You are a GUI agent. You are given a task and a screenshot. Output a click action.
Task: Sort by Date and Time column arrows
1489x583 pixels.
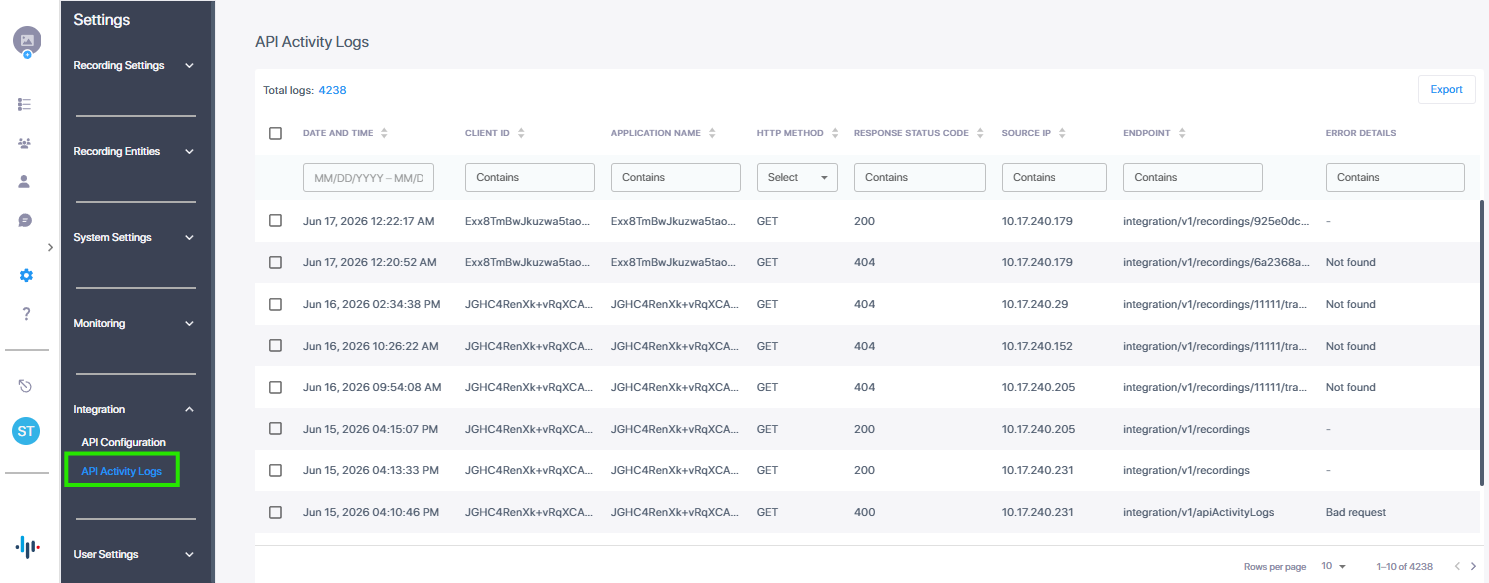point(384,133)
